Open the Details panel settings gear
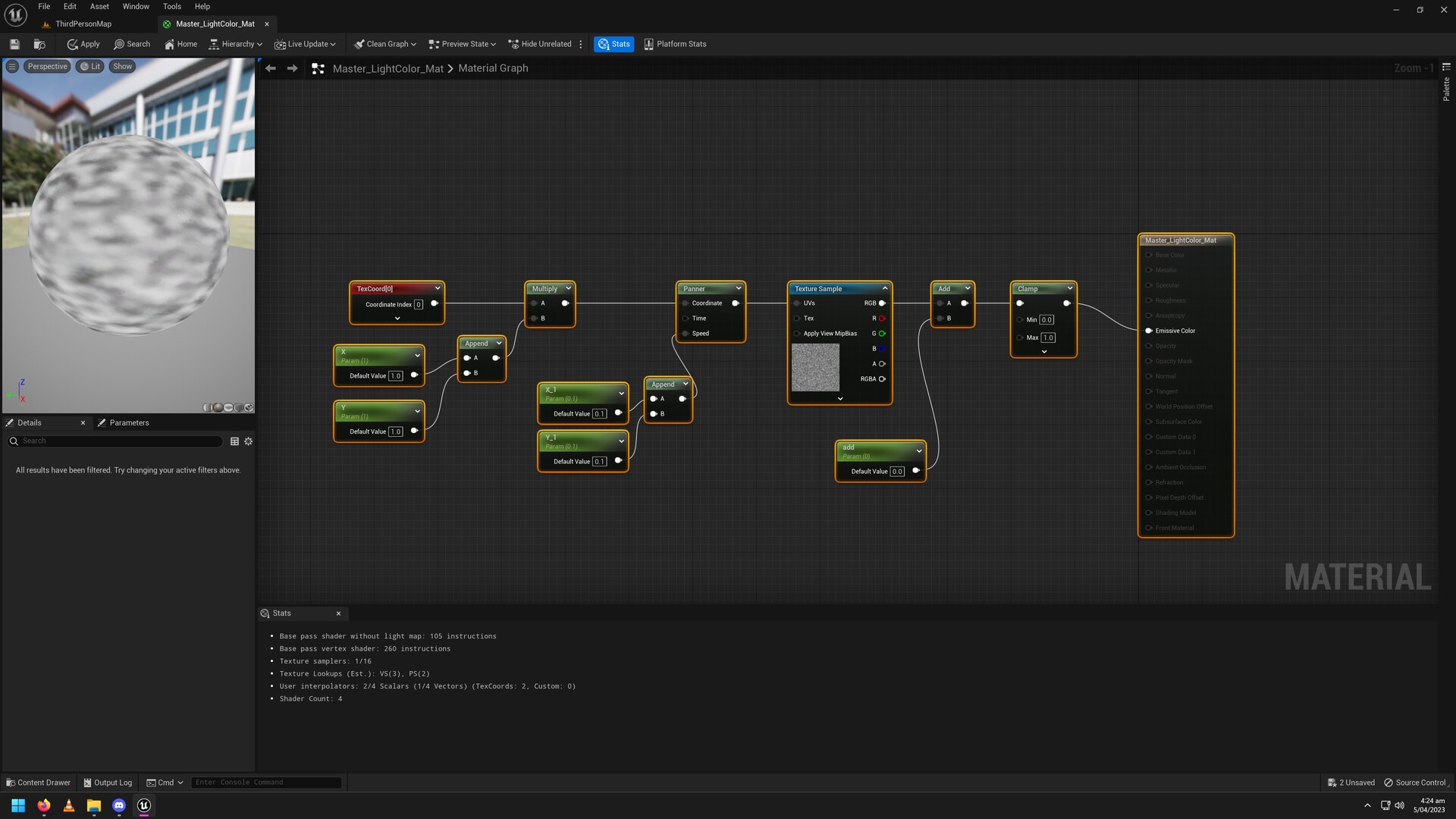This screenshot has height=819, width=1456. pyautogui.click(x=248, y=441)
